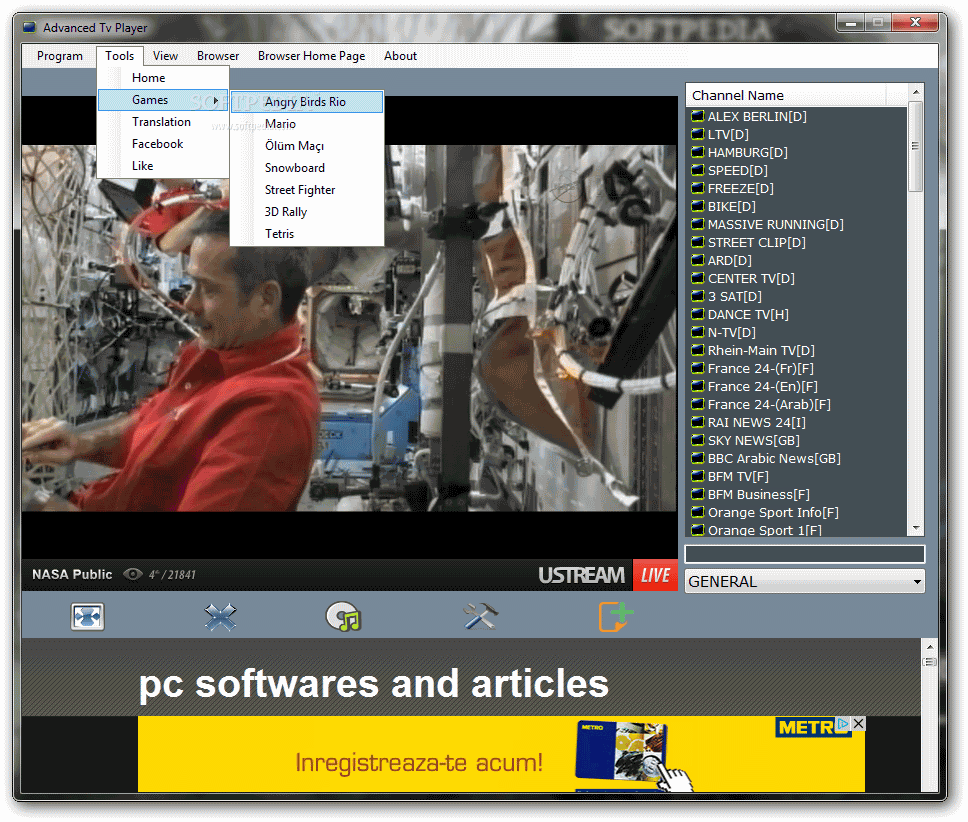
Task: Open the GENERAL category dropdown
Action: tap(804, 581)
